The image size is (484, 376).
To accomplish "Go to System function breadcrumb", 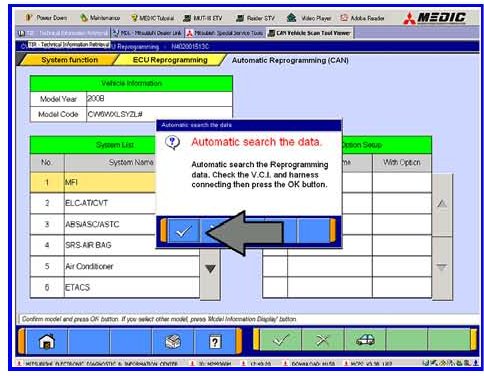I will point(69,60).
